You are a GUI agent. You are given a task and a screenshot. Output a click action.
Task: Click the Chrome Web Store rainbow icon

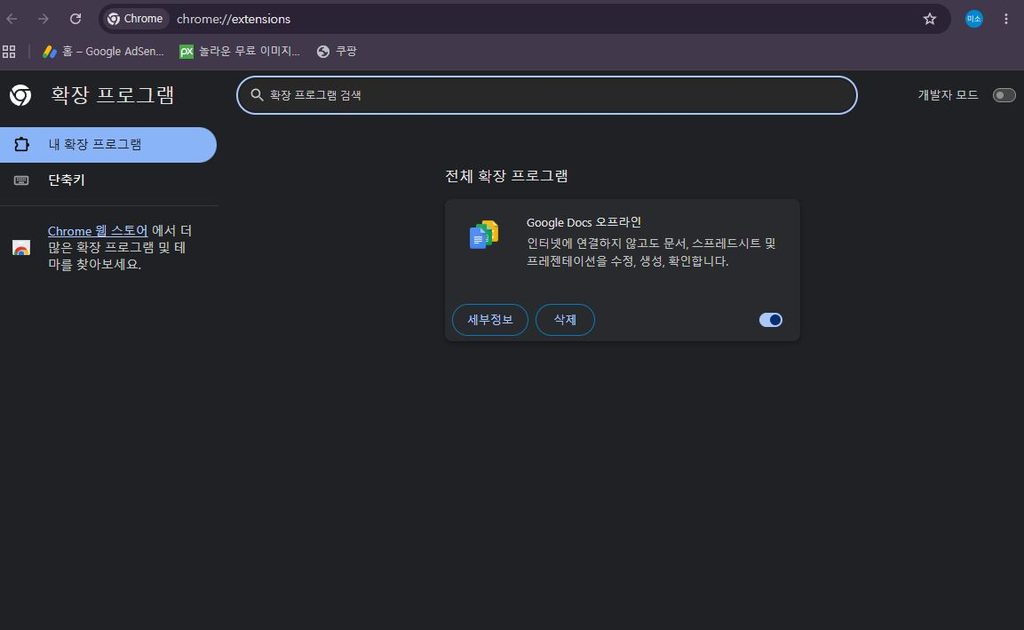21,248
